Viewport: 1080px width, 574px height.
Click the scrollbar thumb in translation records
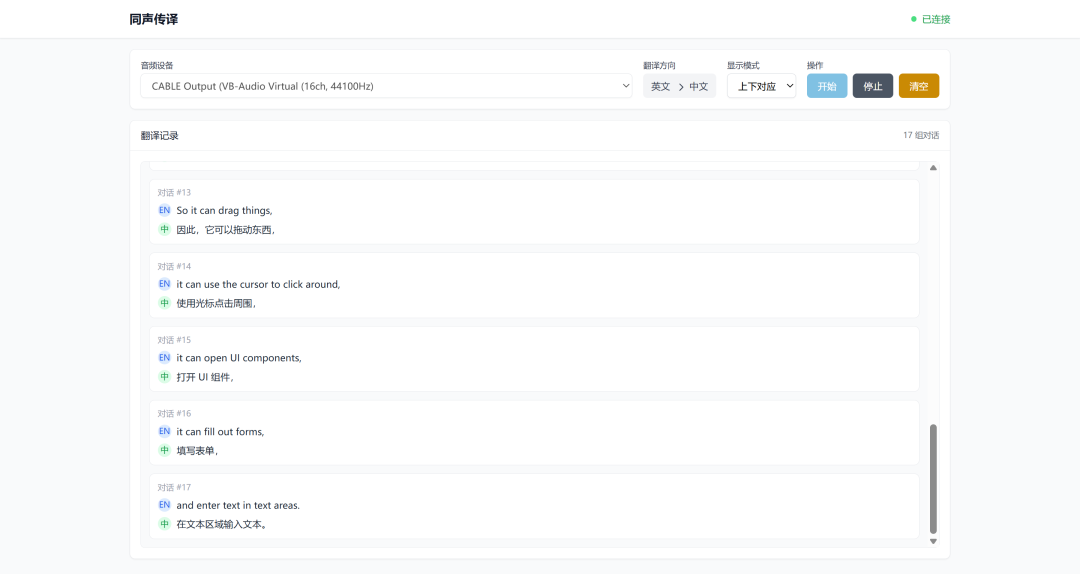coord(933,479)
